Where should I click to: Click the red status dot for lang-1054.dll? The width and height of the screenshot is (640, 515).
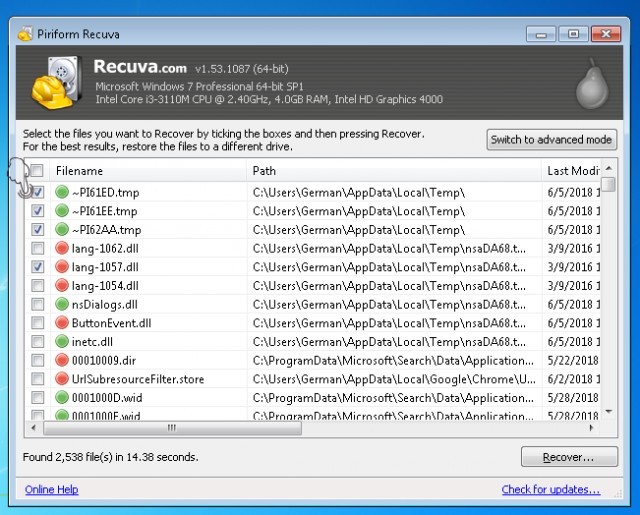62,285
